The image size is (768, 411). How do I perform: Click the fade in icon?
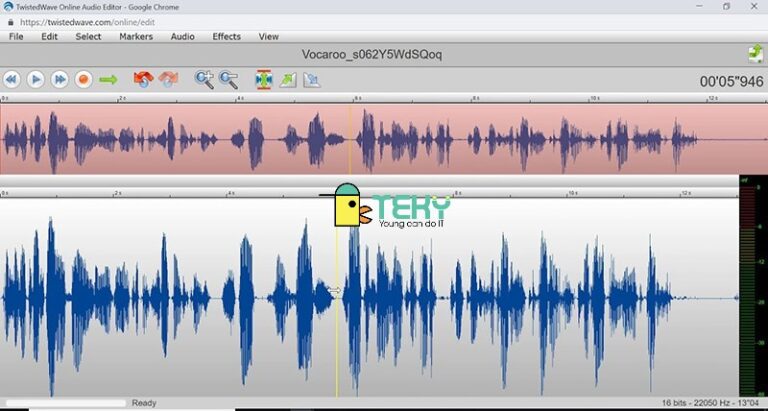click(x=288, y=79)
